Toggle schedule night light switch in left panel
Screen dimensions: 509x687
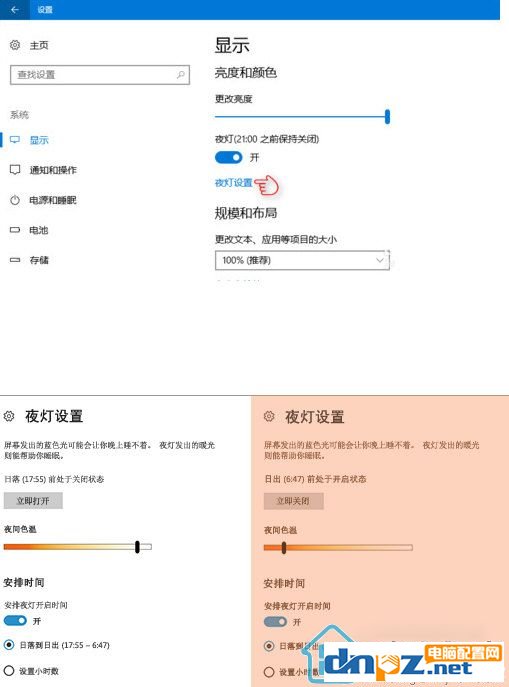15,620
